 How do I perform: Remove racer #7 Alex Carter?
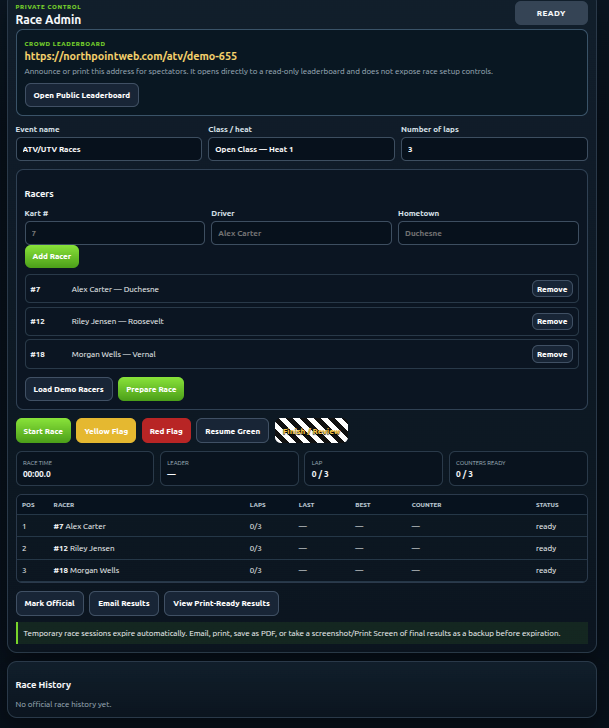pyautogui.click(x=552, y=289)
